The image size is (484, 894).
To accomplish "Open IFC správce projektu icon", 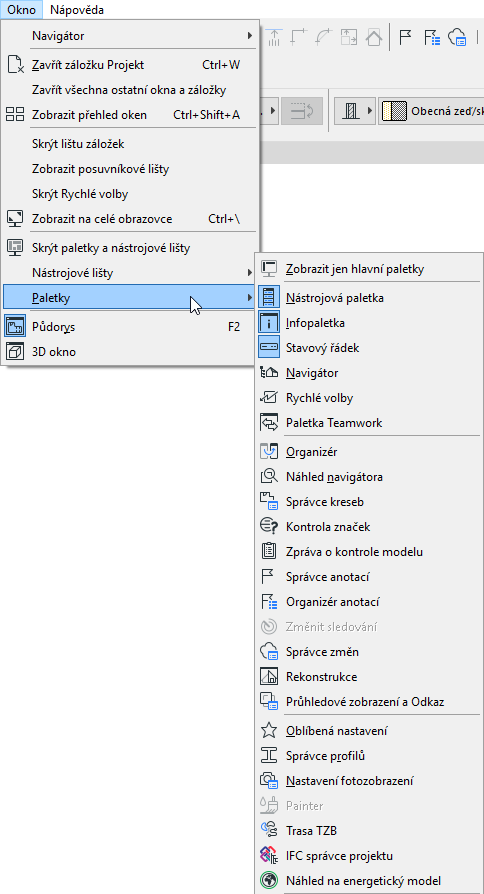I will [x=268, y=856].
